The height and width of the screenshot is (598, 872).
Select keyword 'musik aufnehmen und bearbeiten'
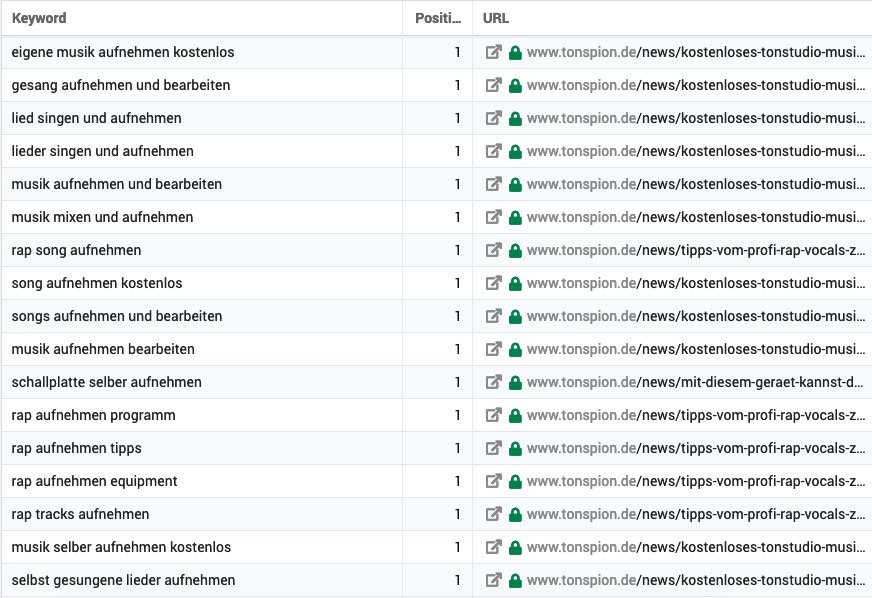click(117, 184)
